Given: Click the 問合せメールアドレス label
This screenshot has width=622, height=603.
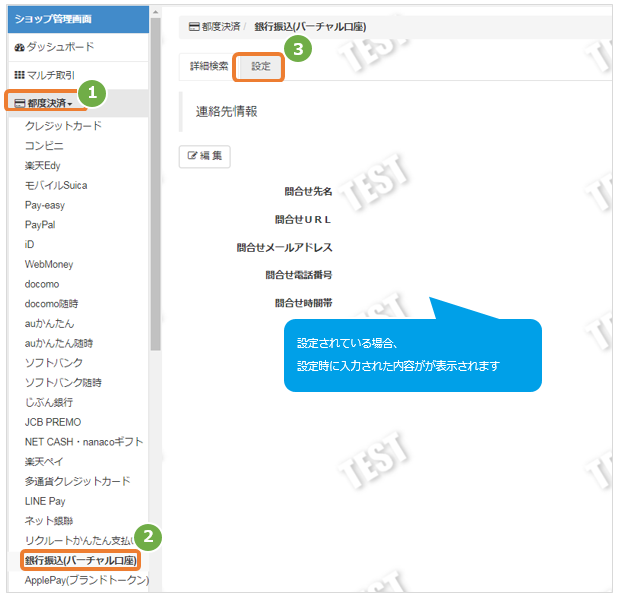Looking at the screenshot, I should click(284, 248).
